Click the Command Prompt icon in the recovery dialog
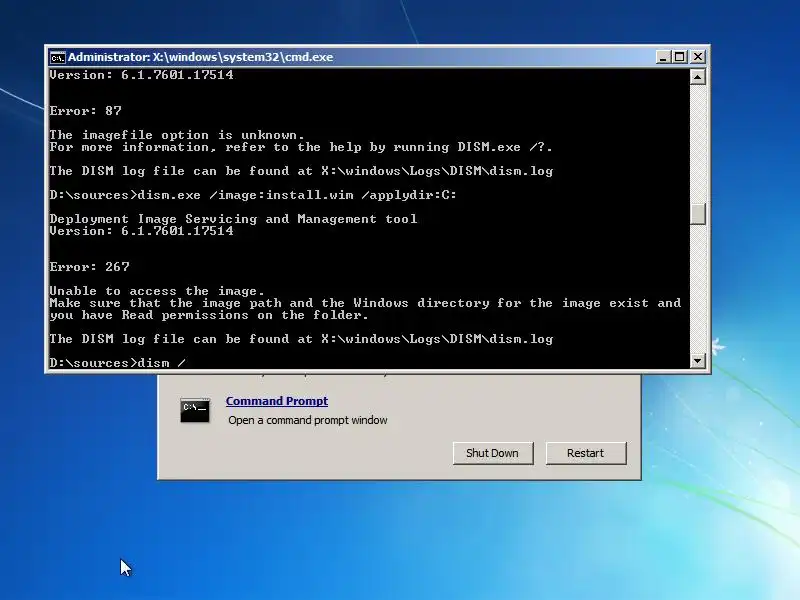This screenshot has height=600, width=800. tap(195, 411)
